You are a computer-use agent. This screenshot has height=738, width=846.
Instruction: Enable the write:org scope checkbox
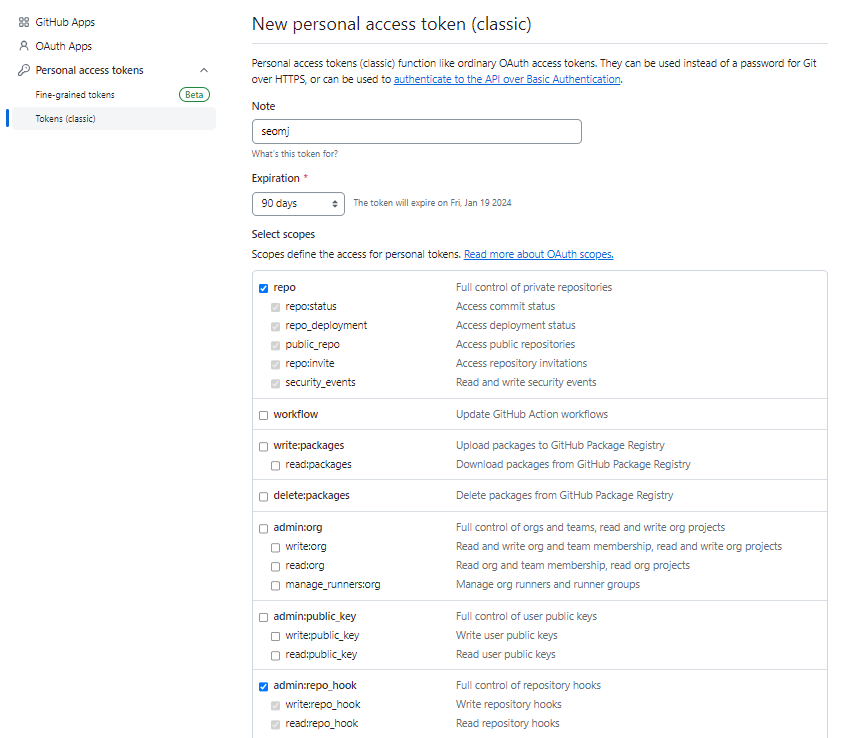click(275, 547)
